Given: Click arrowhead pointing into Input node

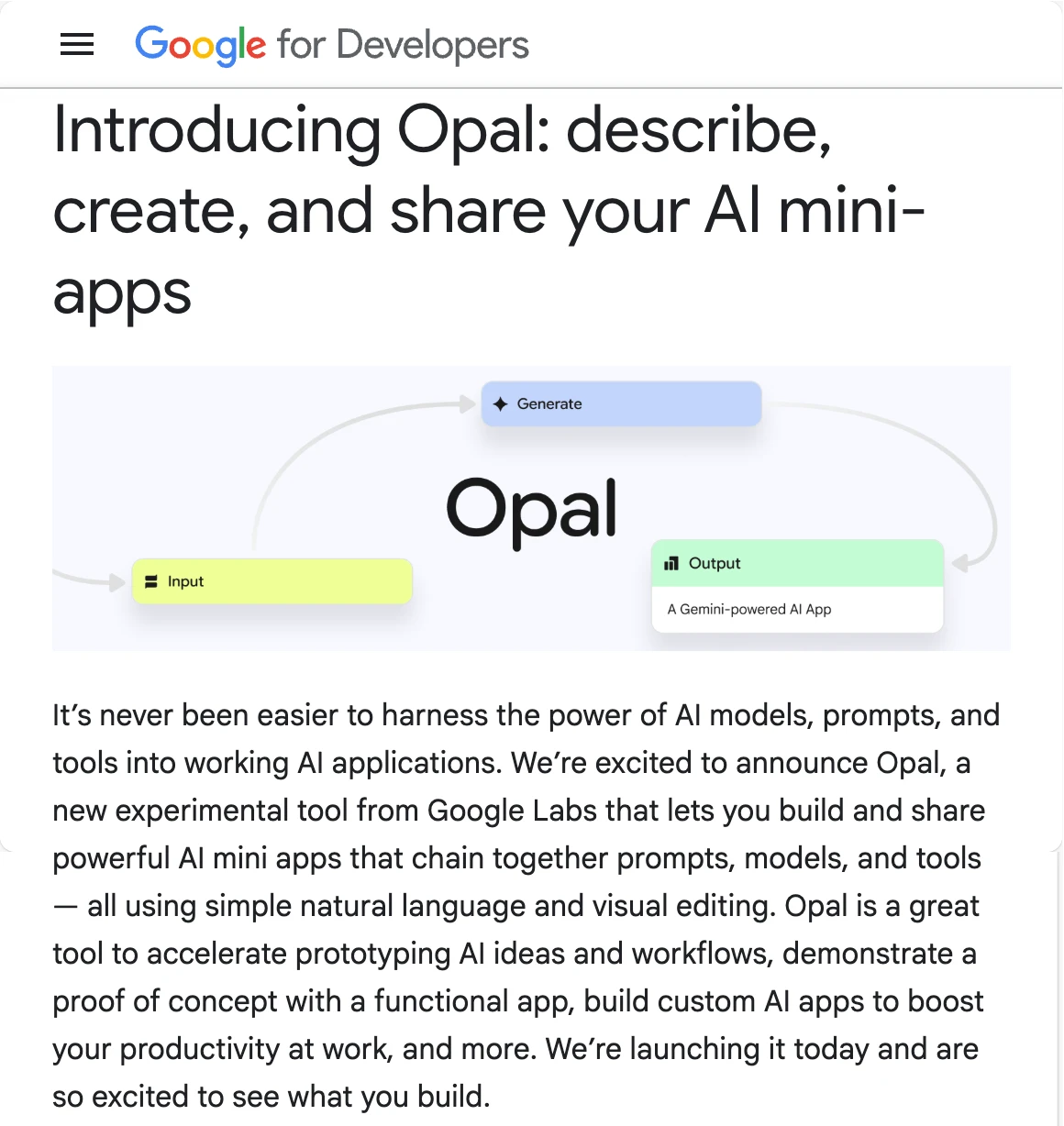Looking at the screenshot, I should [x=117, y=581].
